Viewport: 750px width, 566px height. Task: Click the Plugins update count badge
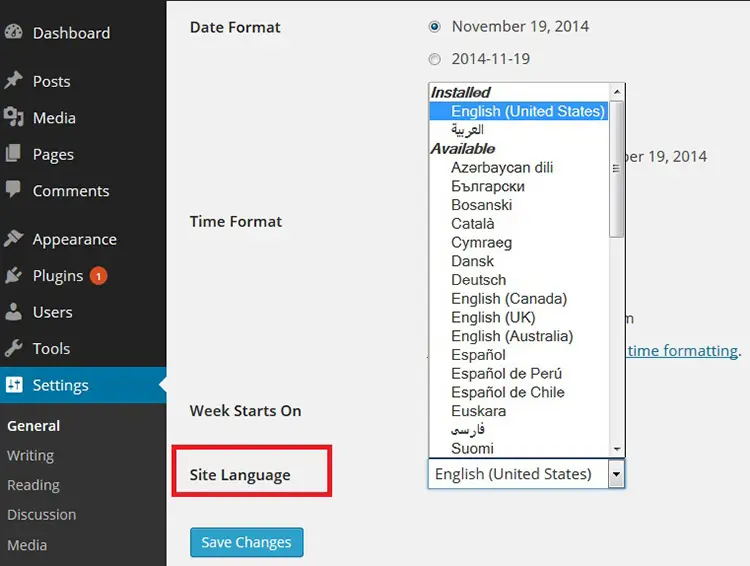point(98,275)
